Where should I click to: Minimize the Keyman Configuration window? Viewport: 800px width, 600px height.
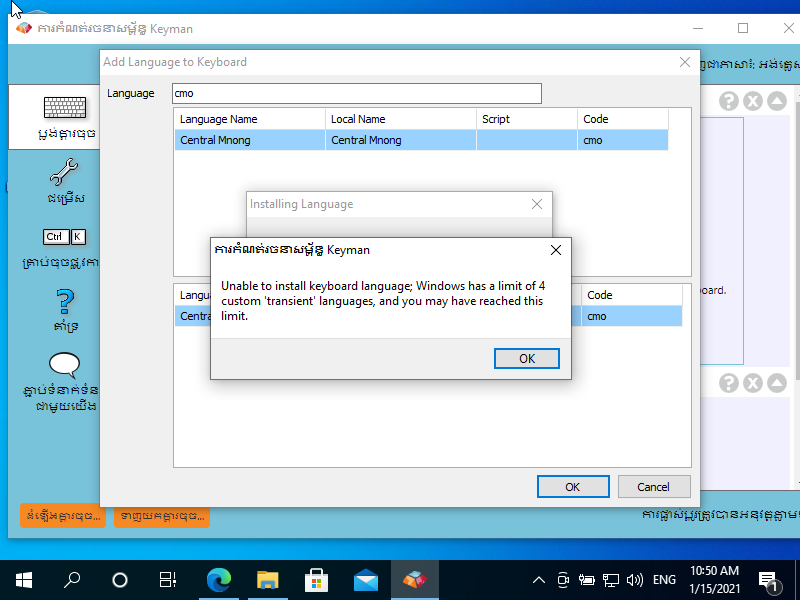pos(698,28)
